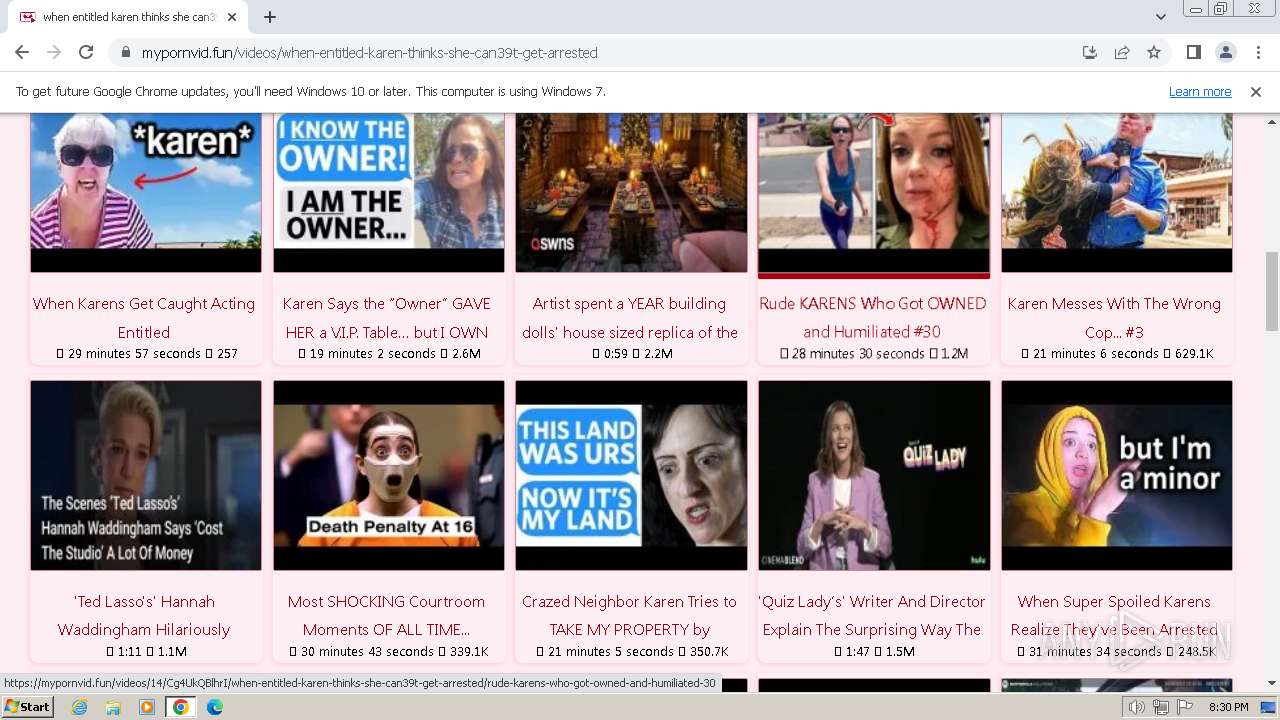1280x720 pixels.
Task: Open 'Crazed Neighbor Karen Tries to' link
Action: (x=629, y=615)
